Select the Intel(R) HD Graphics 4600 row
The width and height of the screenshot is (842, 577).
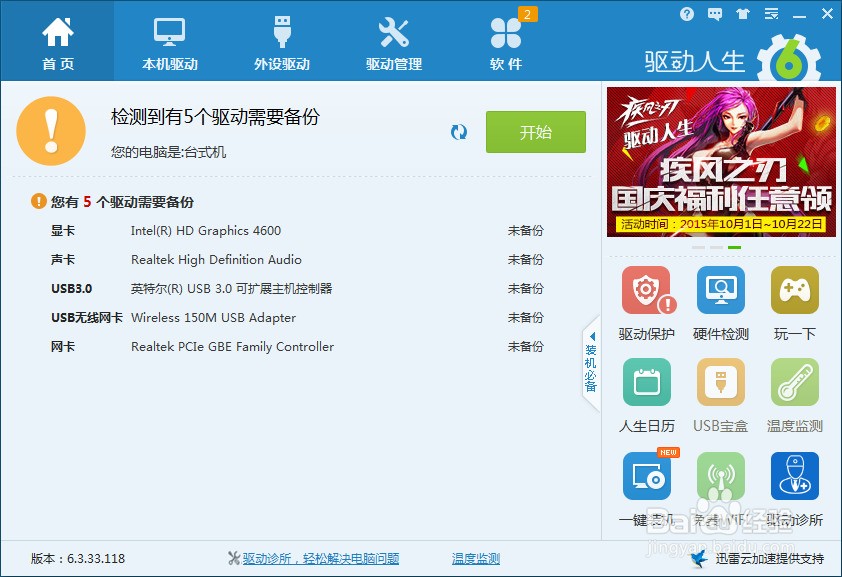click(x=297, y=231)
